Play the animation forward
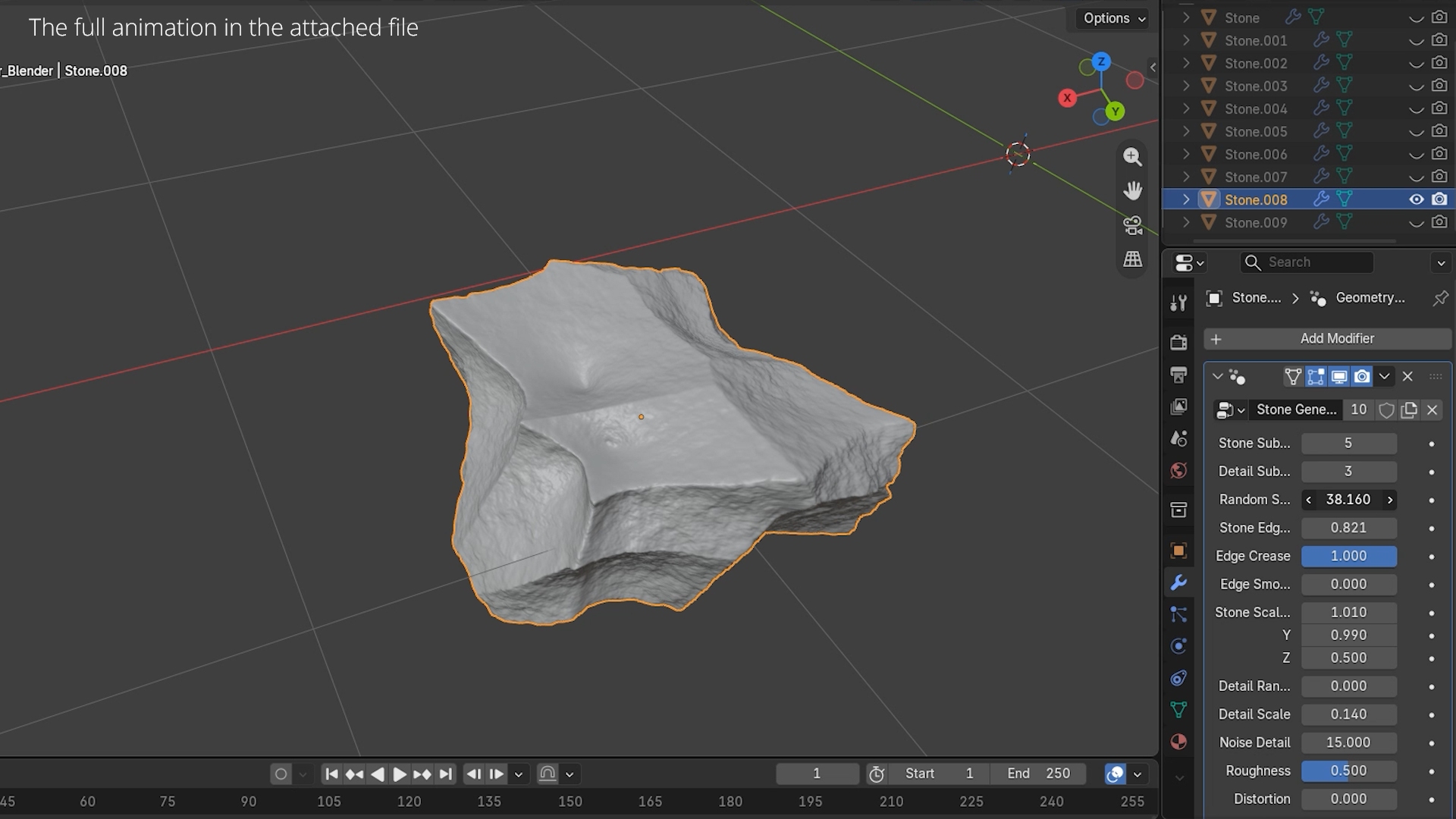The image size is (1456, 819). 400,774
